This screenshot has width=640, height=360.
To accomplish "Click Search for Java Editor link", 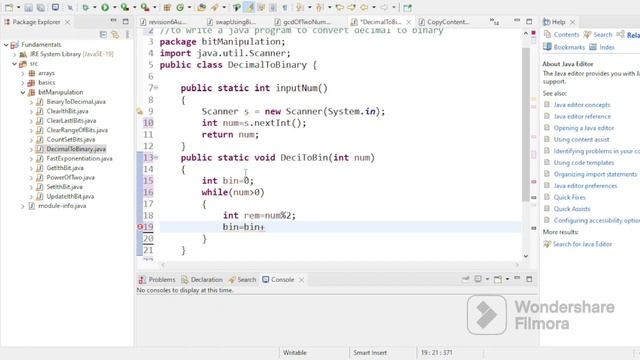I will pyautogui.click(x=582, y=244).
